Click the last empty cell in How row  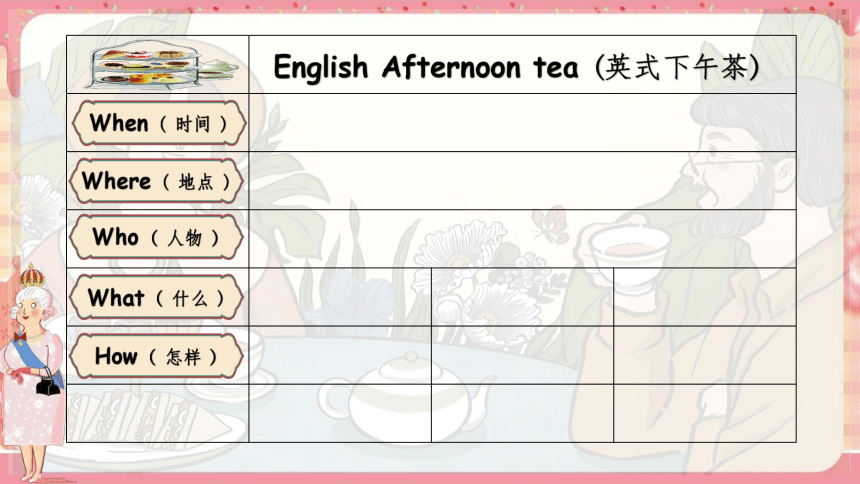(705, 355)
